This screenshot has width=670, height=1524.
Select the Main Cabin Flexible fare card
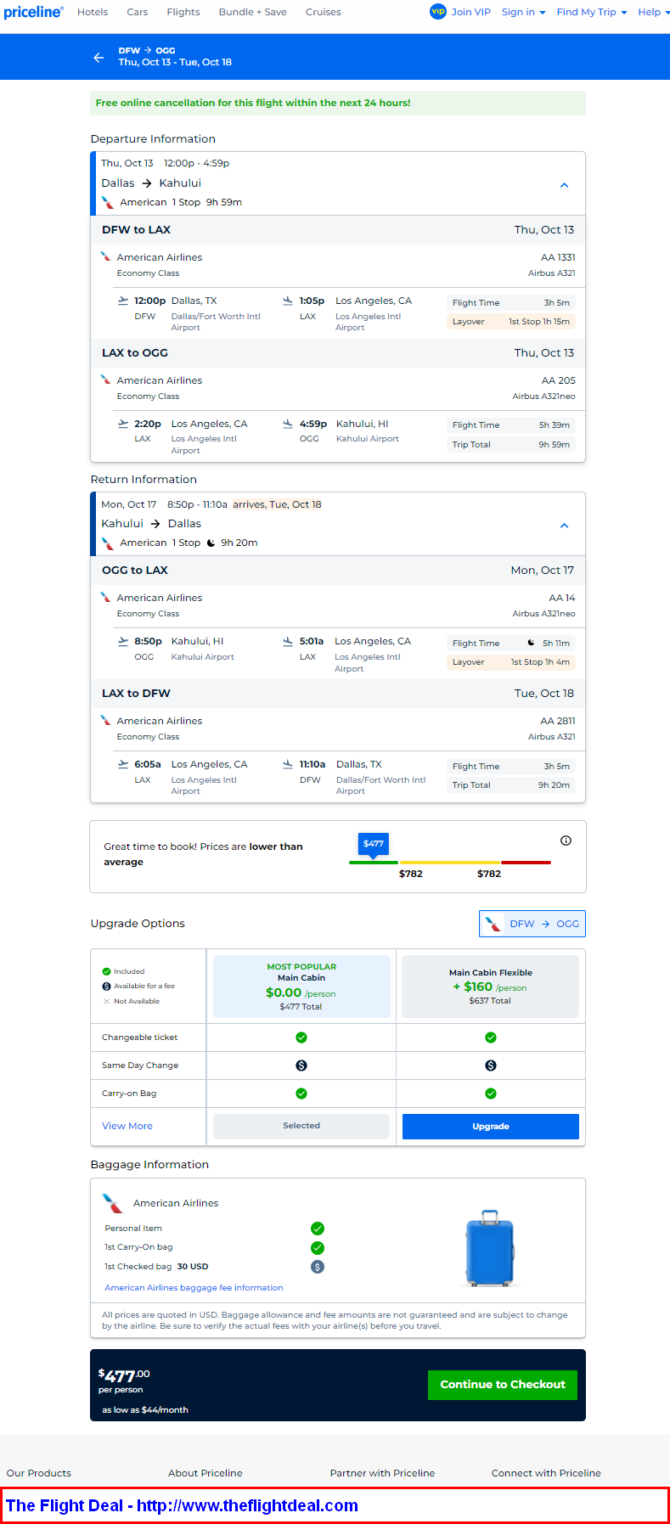[490, 987]
